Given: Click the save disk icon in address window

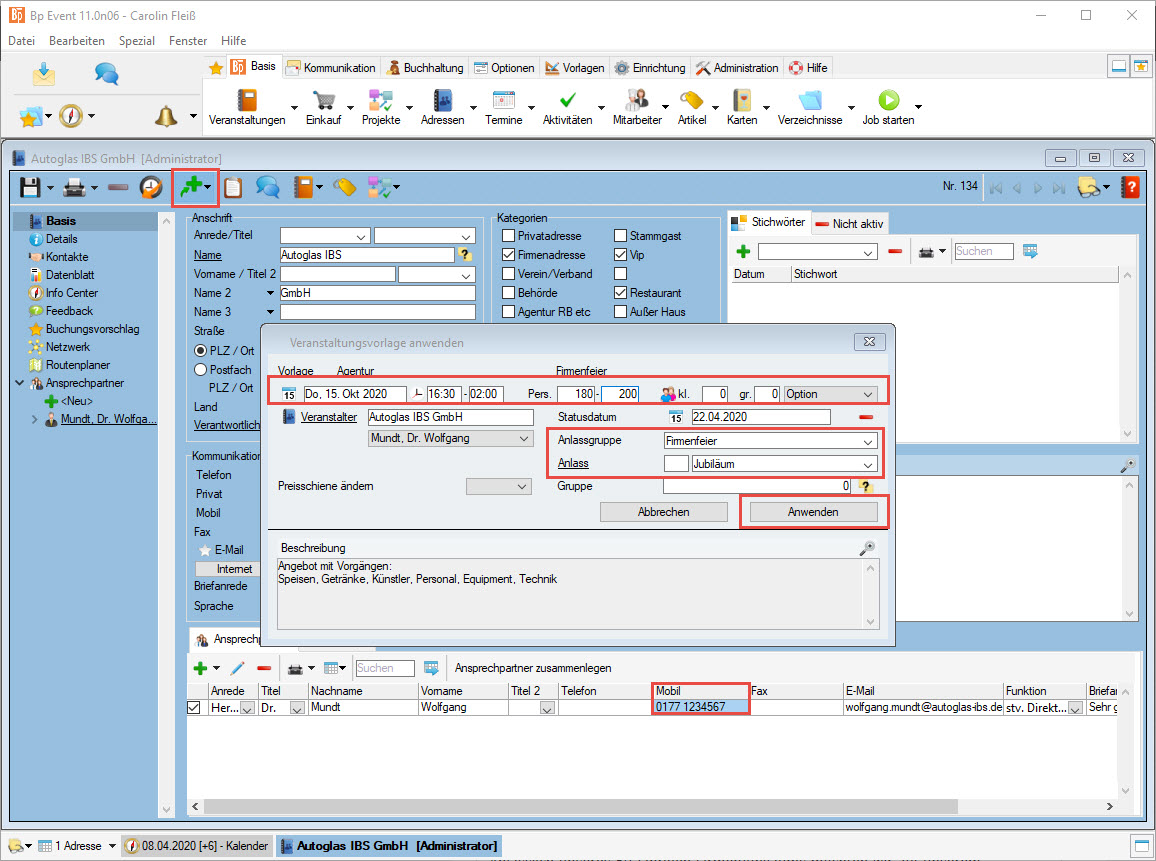Looking at the screenshot, I should [x=30, y=187].
